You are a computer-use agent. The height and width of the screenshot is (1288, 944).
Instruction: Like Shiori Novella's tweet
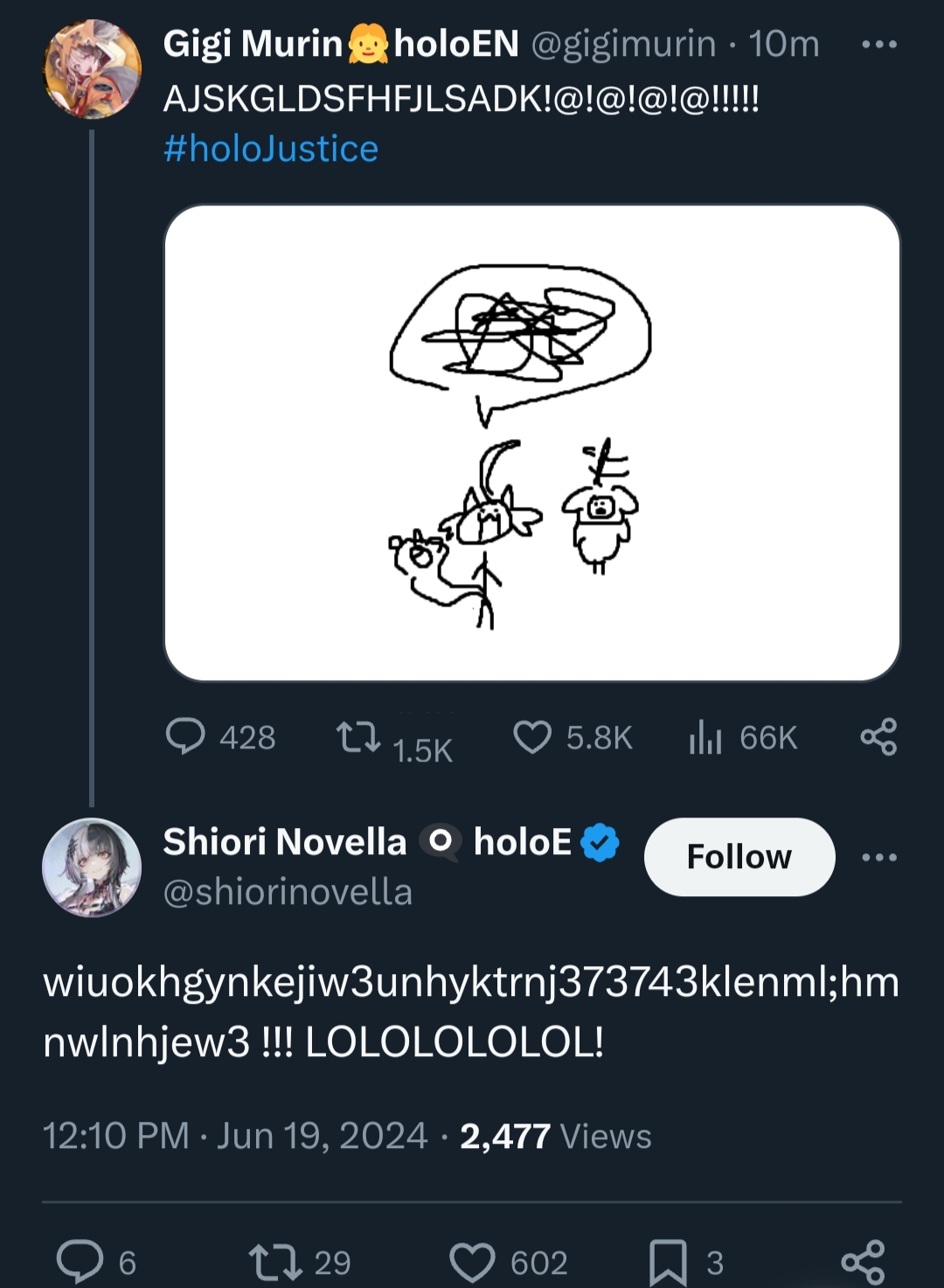pos(472,1262)
